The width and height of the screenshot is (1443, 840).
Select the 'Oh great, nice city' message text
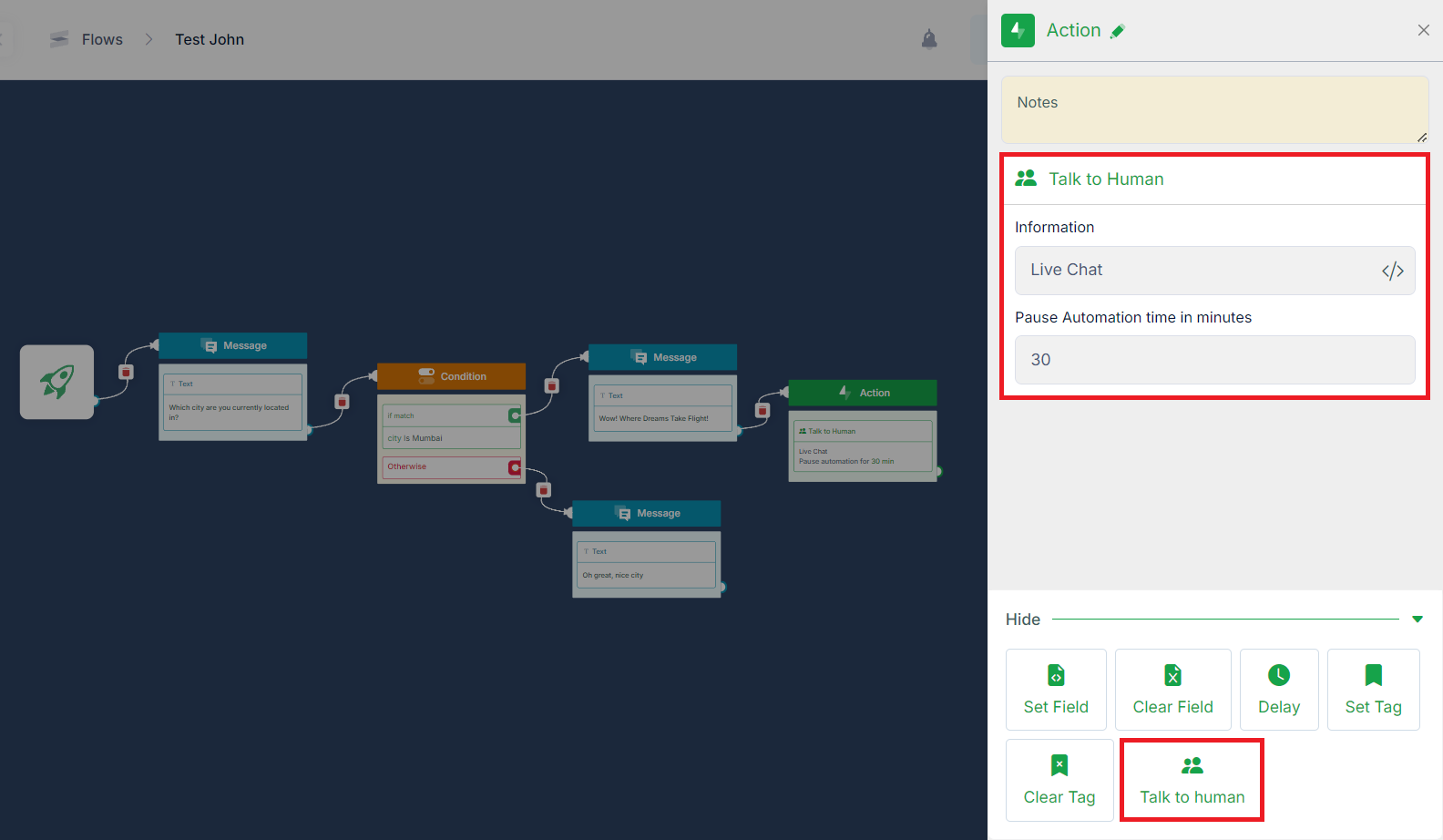click(613, 575)
